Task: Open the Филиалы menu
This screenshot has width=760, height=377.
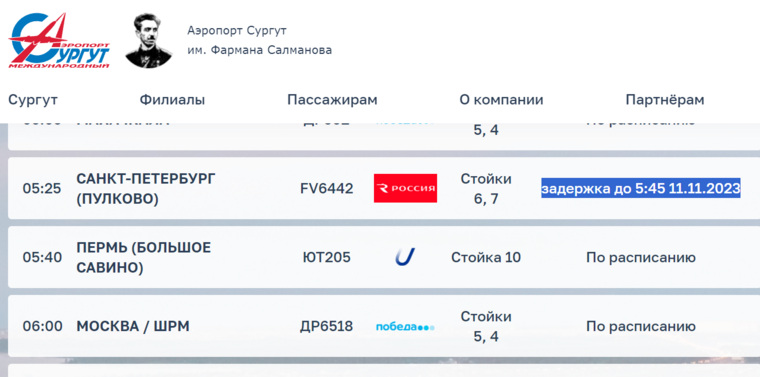Action: click(172, 100)
